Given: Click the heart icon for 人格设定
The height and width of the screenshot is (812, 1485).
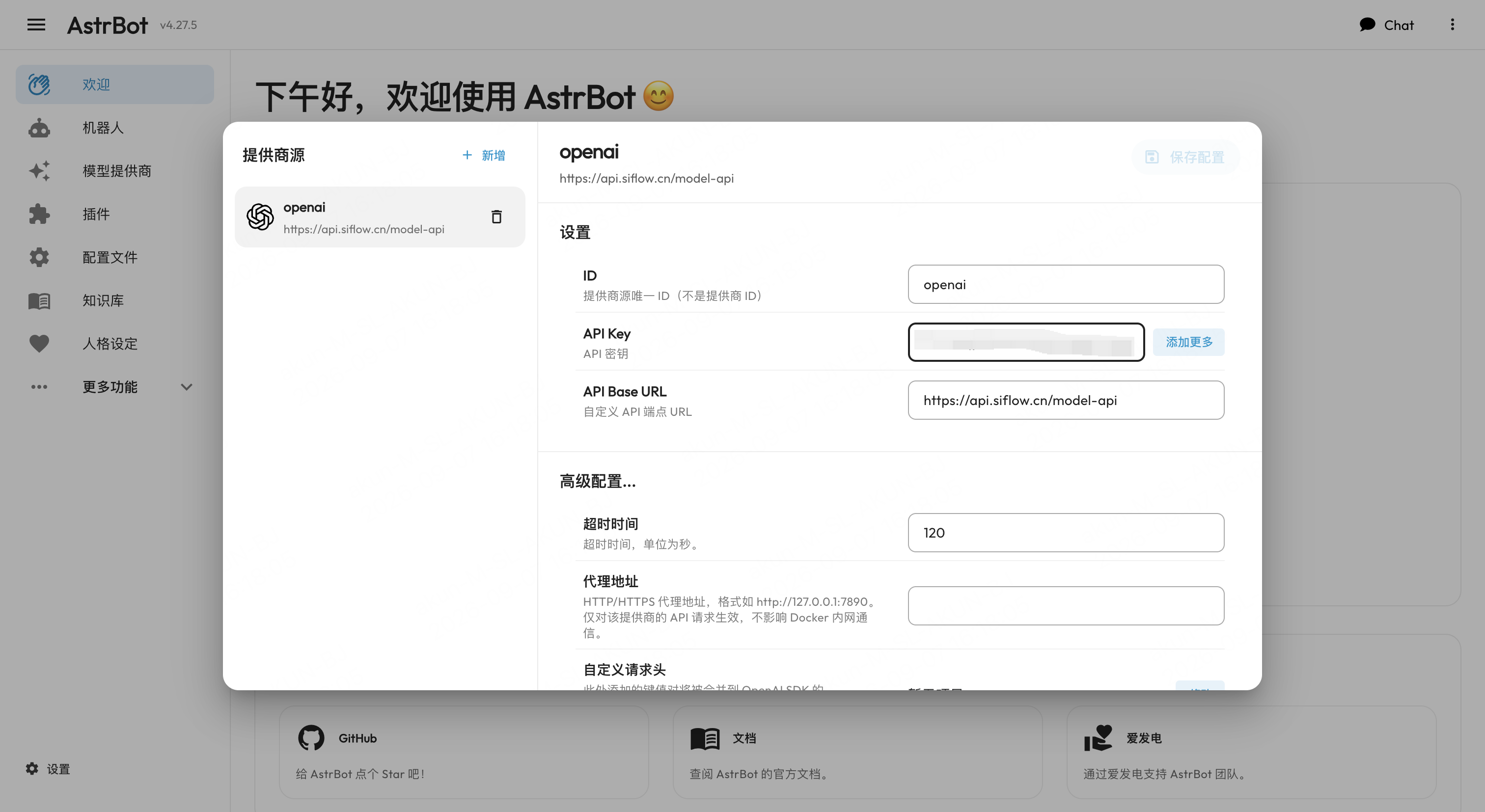Looking at the screenshot, I should tap(39, 344).
